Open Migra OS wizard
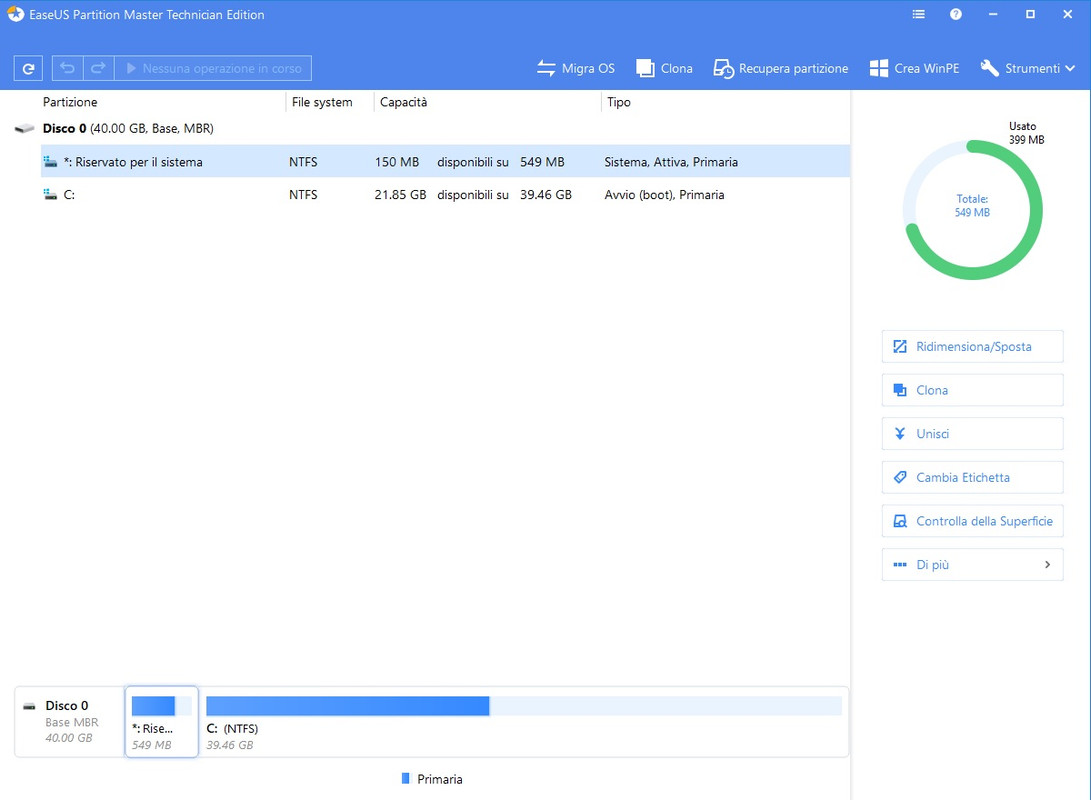This screenshot has height=800, width=1091. coord(575,68)
